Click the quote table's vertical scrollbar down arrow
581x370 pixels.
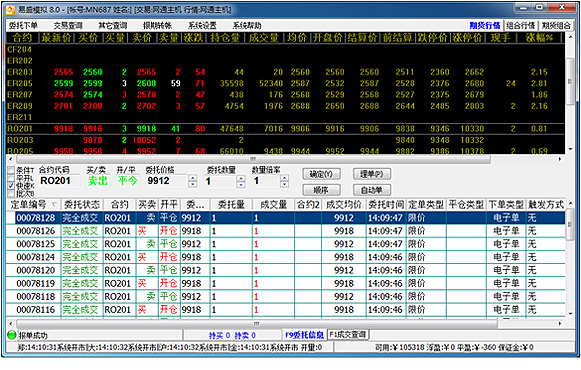point(570,149)
